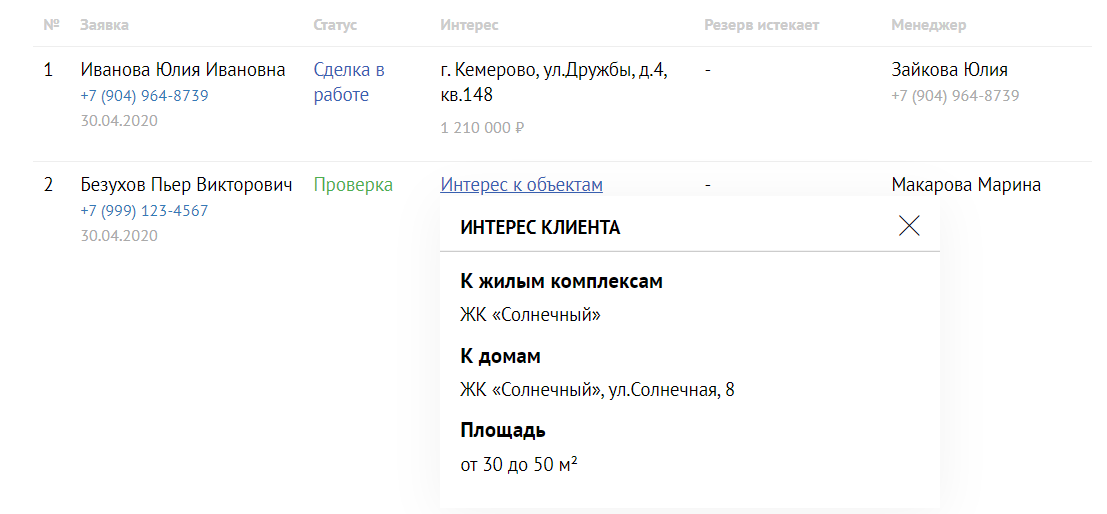Click the Проверка status label
The image size is (1107, 514).
[353, 185]
